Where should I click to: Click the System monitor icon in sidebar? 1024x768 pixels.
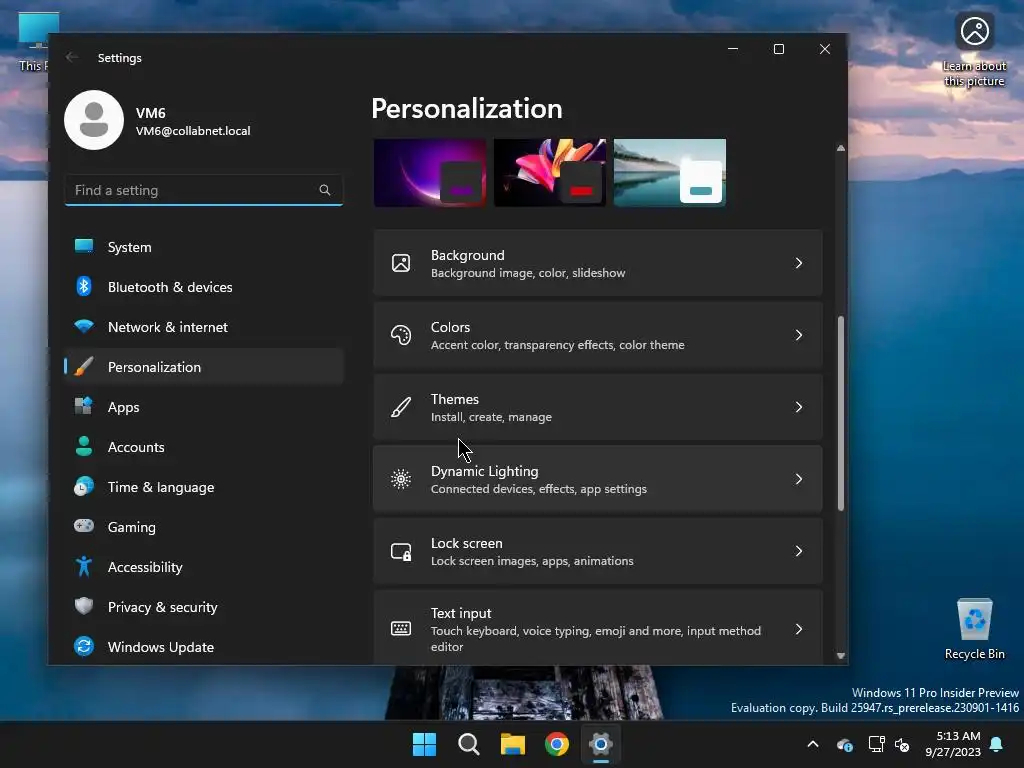(x=84, y=246)
